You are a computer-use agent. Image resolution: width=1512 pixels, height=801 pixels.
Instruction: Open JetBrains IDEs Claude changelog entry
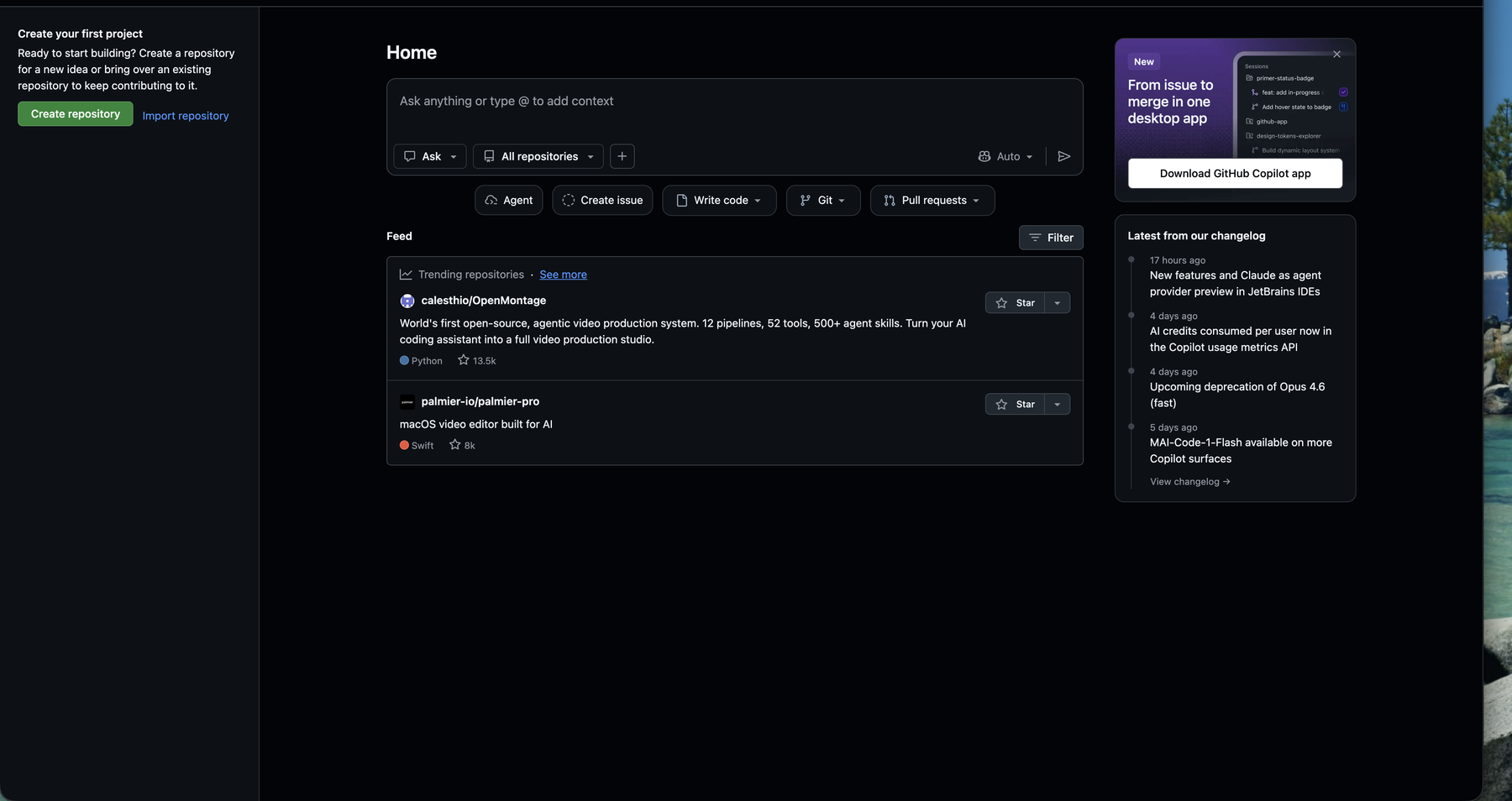1235,283
